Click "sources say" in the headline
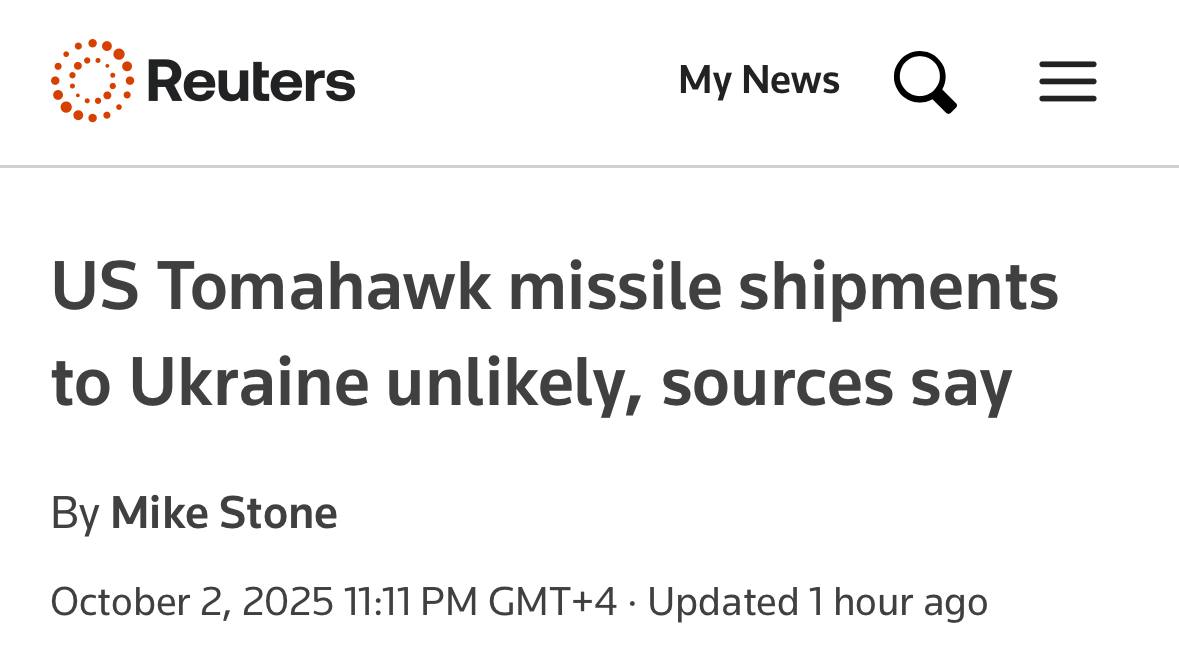Image resolution: width=1179 pixels, height=668 pixels. click(x=836, y=383)
